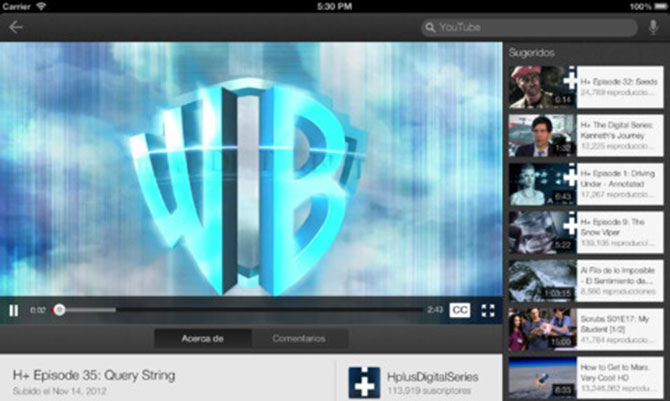Open H+ Episode 1: Driving Under title

coord(617,178)
